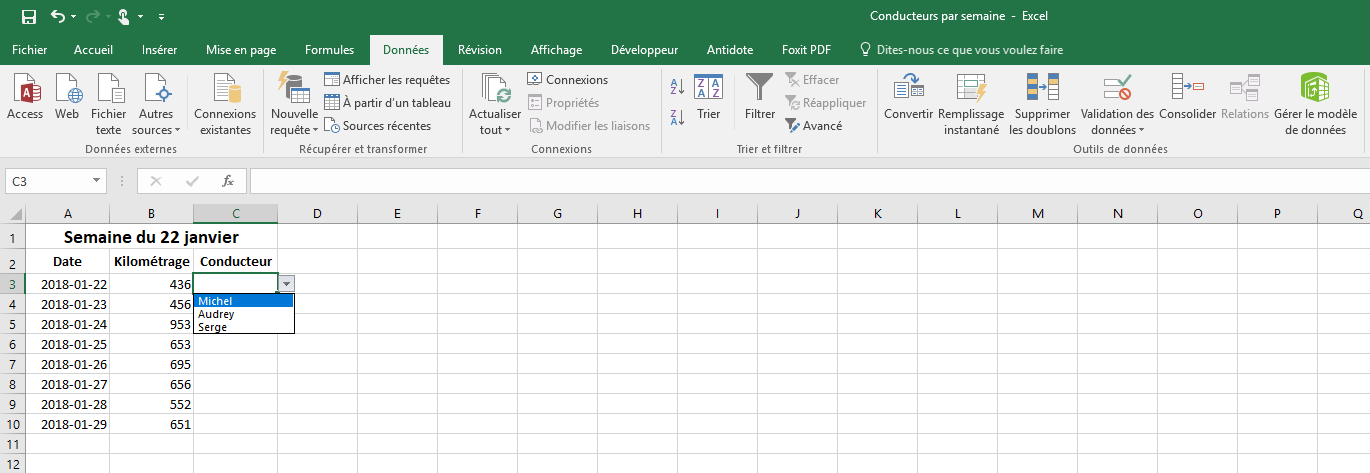Open Nouvelle requête dropdown
The width and height of the screenshot is (1370, 473).
point(294,104)
